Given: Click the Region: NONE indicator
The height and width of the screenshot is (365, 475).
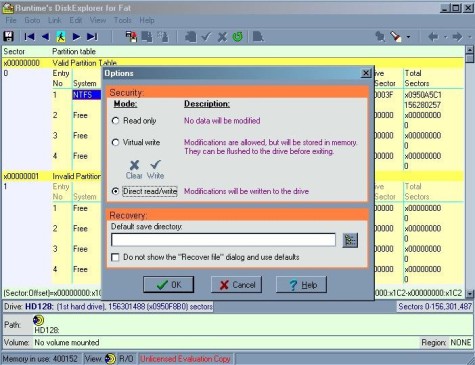Looking at the screenshot, I should click(x=446, y=342).
